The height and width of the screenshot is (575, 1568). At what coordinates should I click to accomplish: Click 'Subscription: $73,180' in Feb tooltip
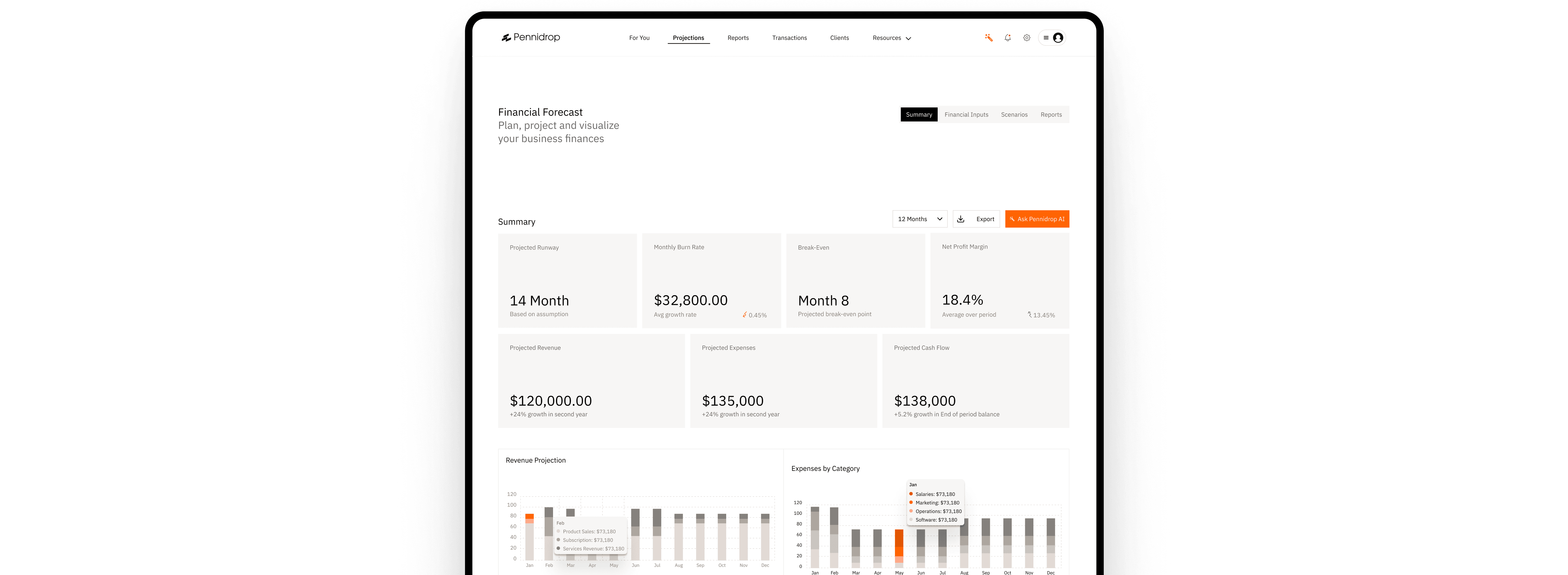(x=587, y=540)
